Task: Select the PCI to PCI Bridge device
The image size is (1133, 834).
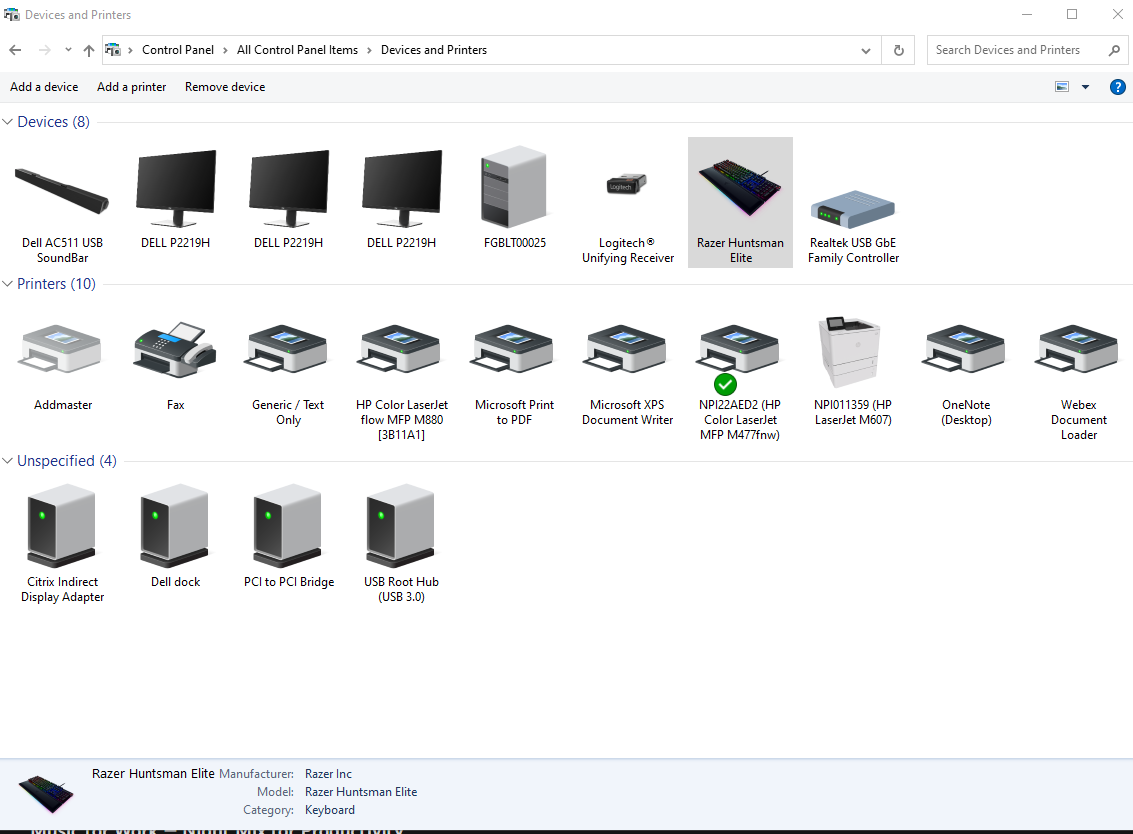Action: pyautogui.click(x=288, y=536)
